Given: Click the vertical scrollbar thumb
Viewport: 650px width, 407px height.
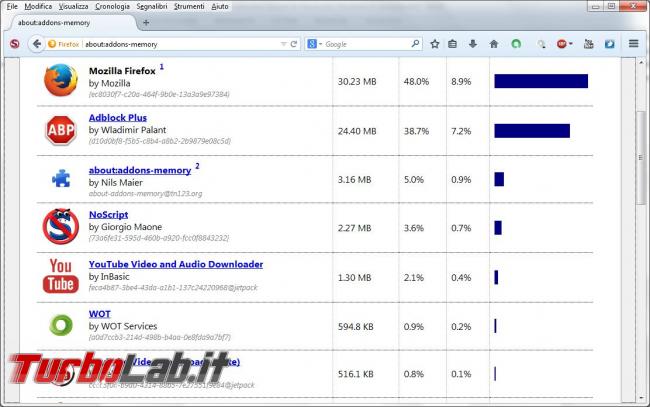Looking at the screenshot, I should [641, 157].
